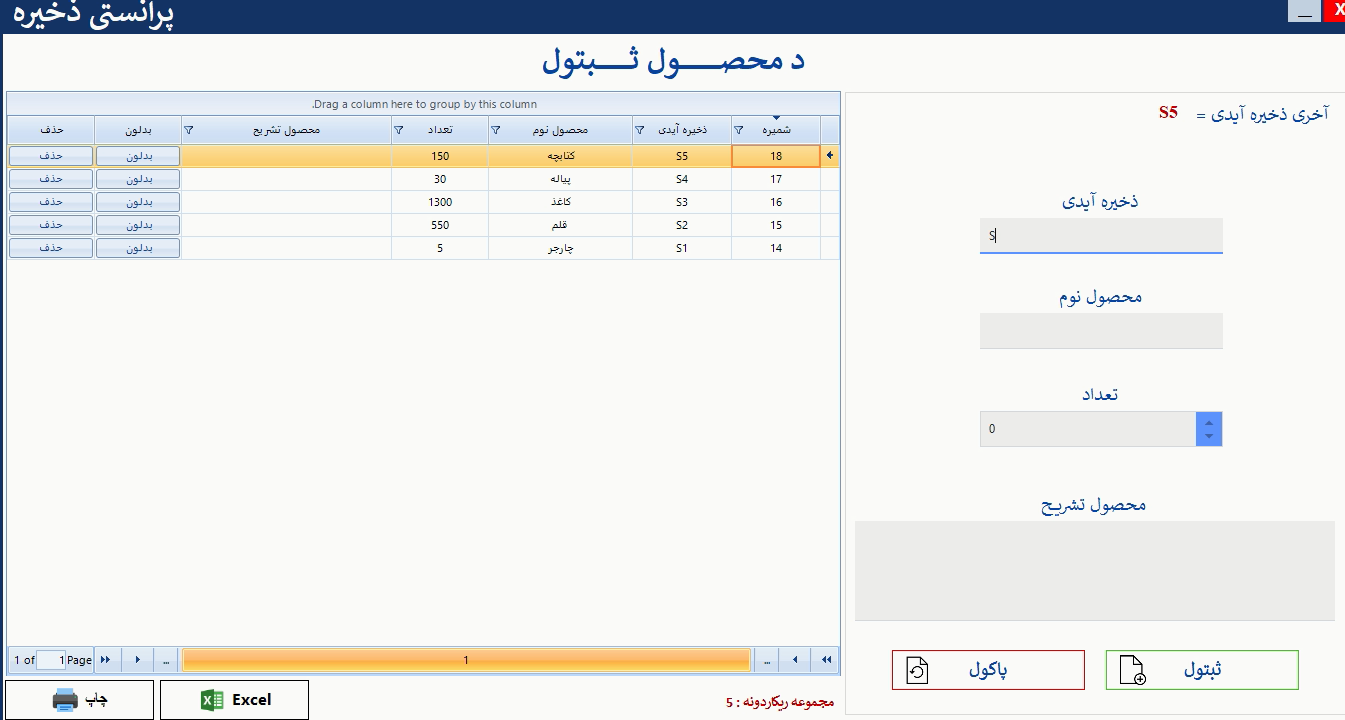Click the محصول نوم input field
The width and height of the screenshot is (1345, 720).
coord(1101,331)
